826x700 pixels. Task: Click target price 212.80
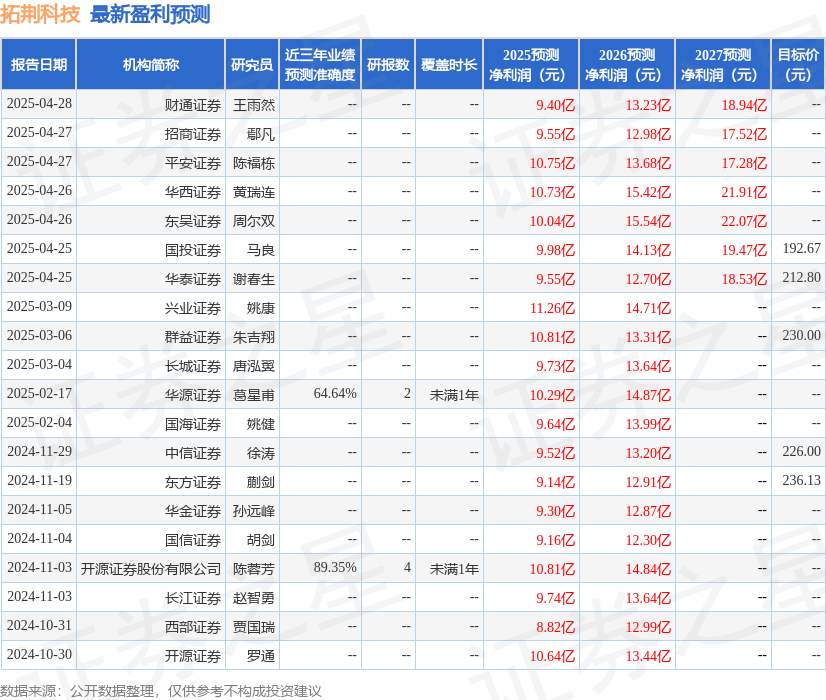(801, 277)
